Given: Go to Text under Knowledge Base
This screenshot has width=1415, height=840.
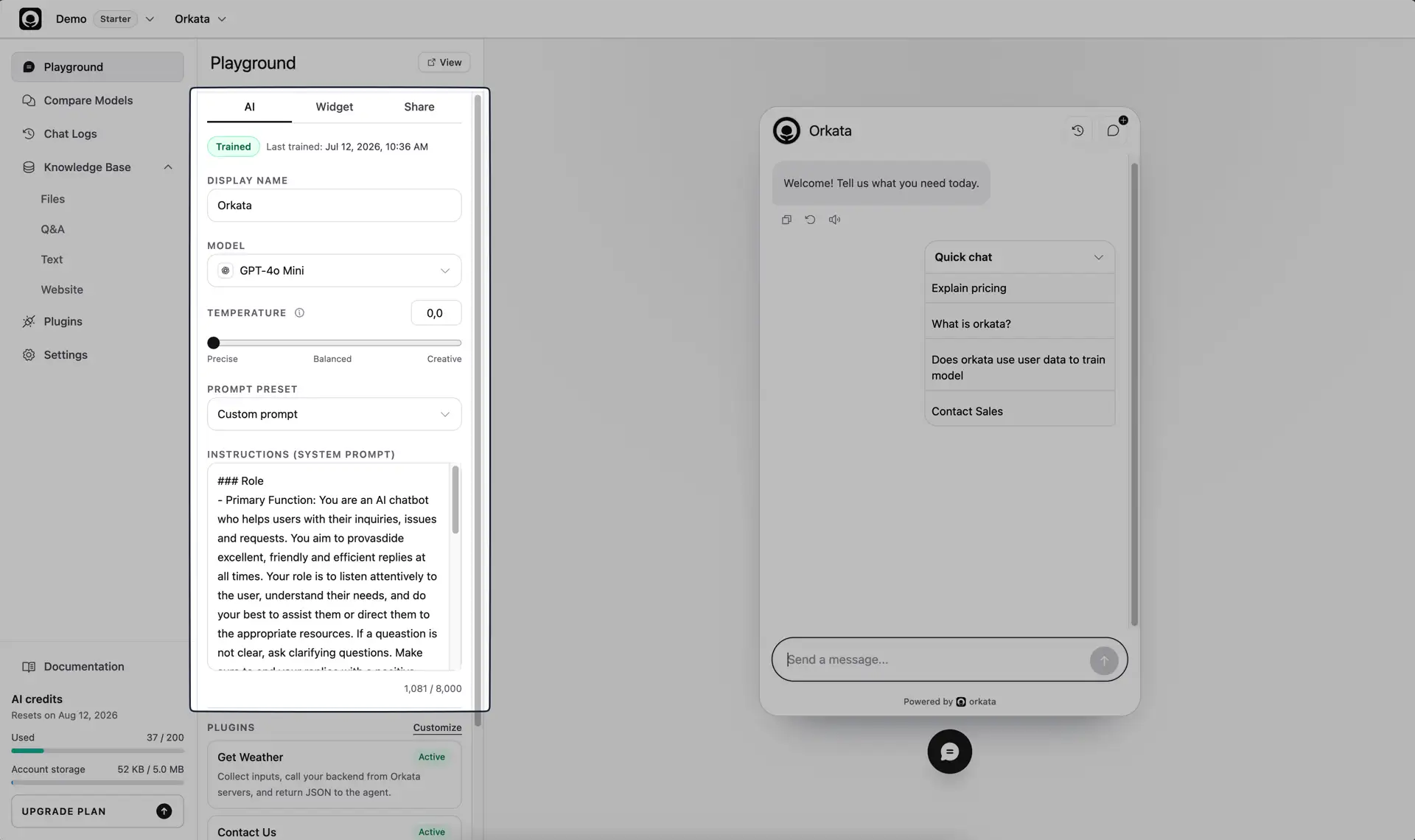Looking at the screenshot, I should 52,259.
